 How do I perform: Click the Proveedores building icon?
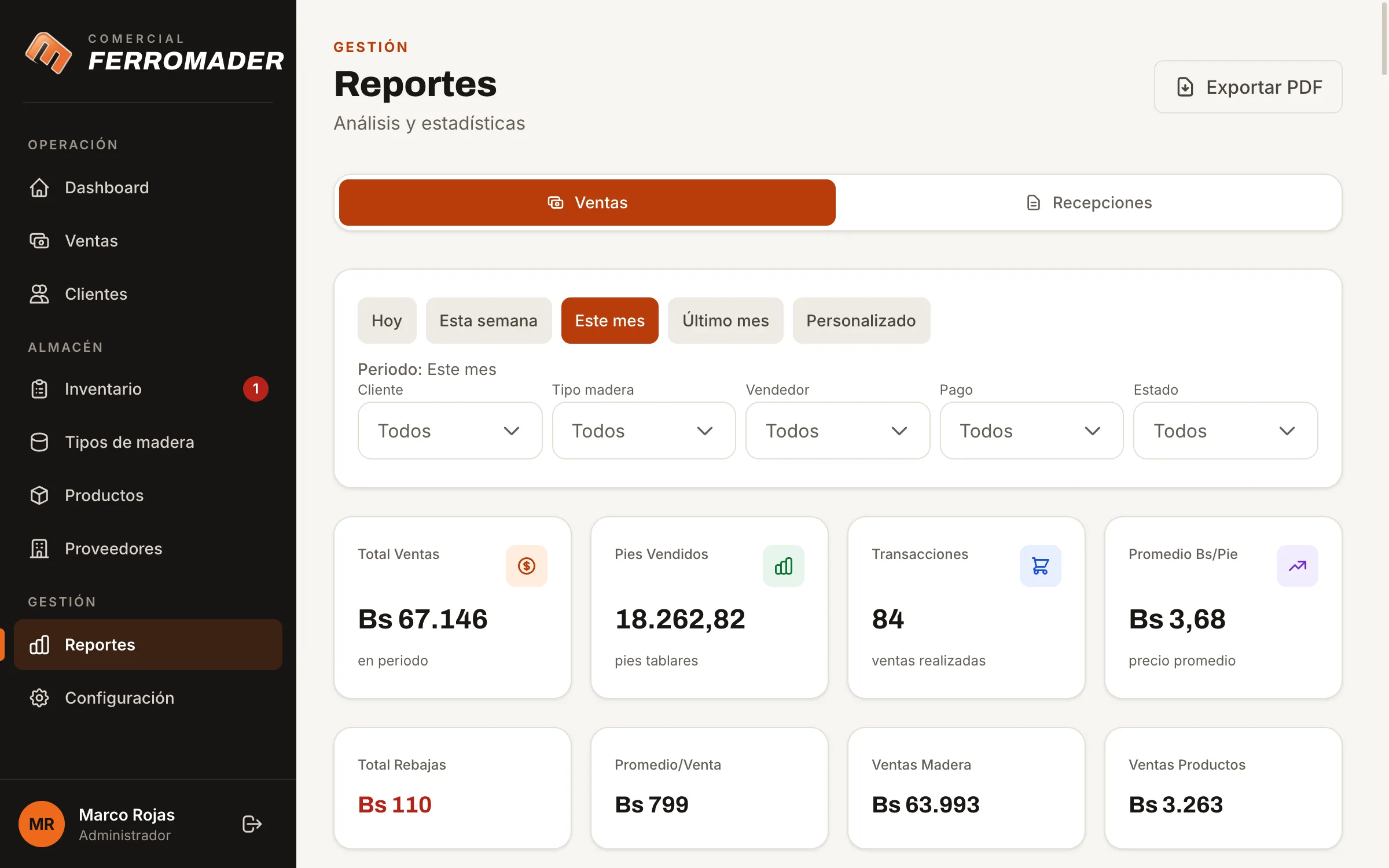[x=39, y=549]
